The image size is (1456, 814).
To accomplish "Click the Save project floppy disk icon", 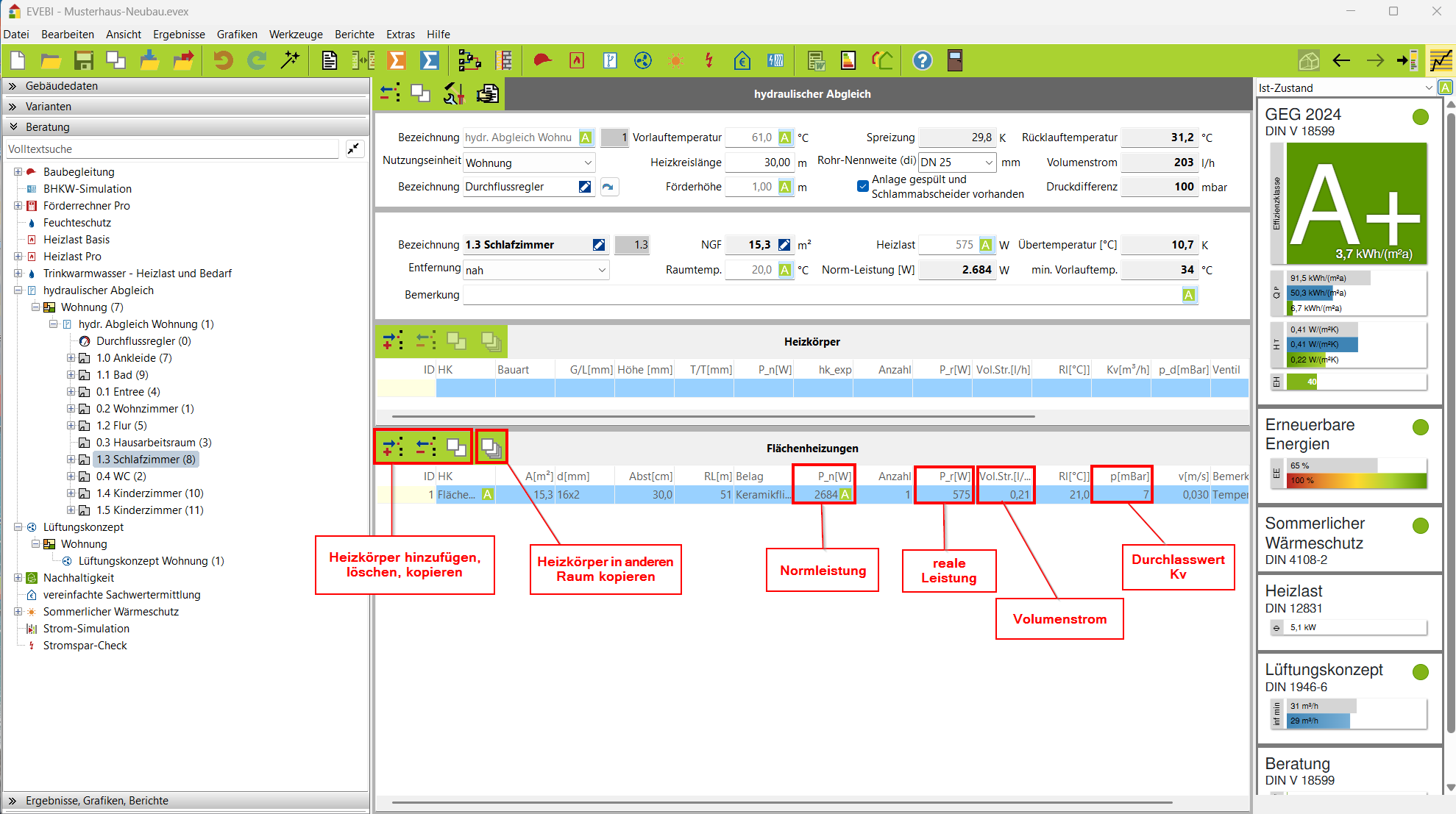I will (83, 60).
